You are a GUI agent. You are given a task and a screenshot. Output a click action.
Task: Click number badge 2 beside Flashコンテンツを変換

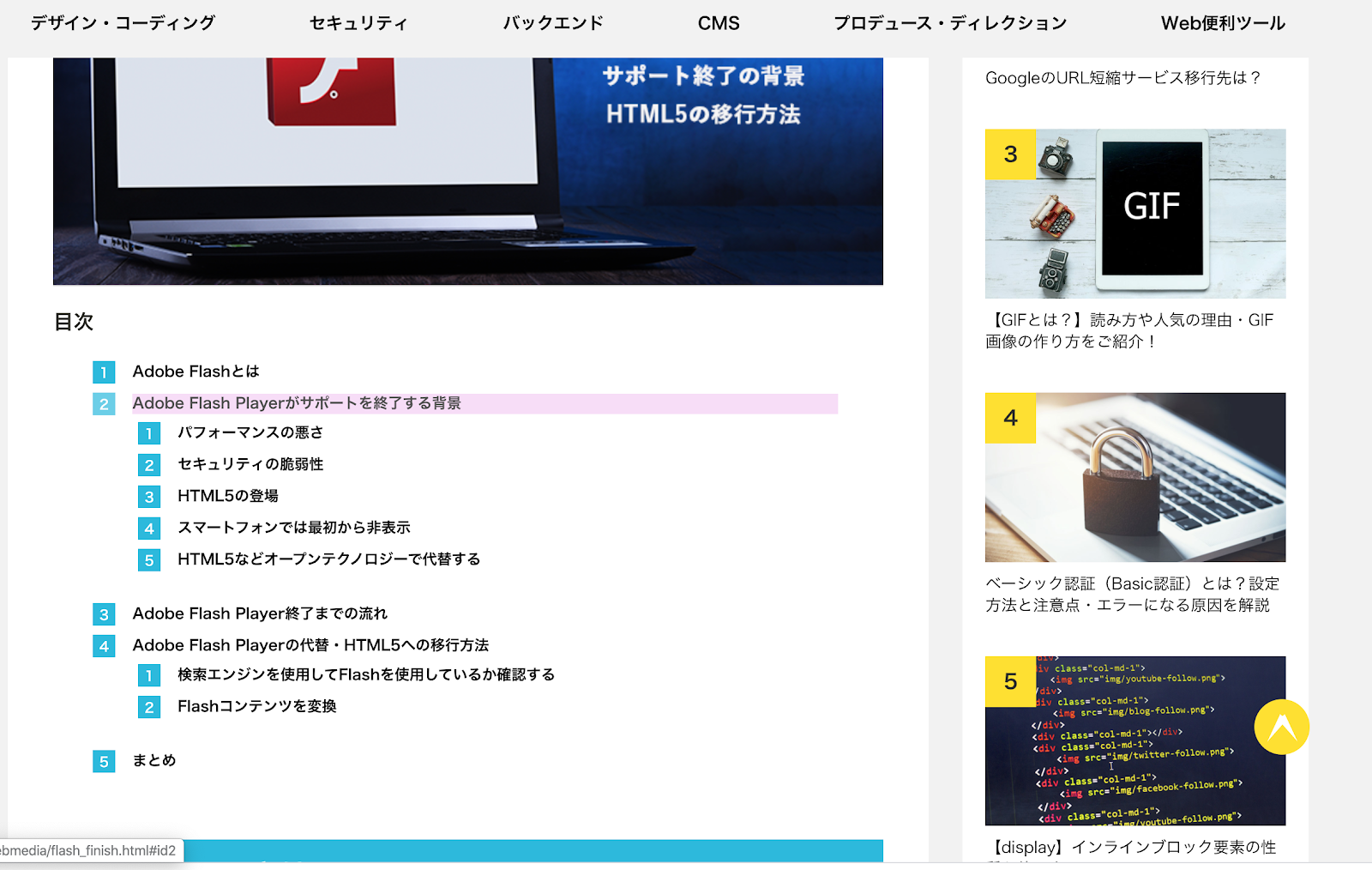[x=149, y=707]
